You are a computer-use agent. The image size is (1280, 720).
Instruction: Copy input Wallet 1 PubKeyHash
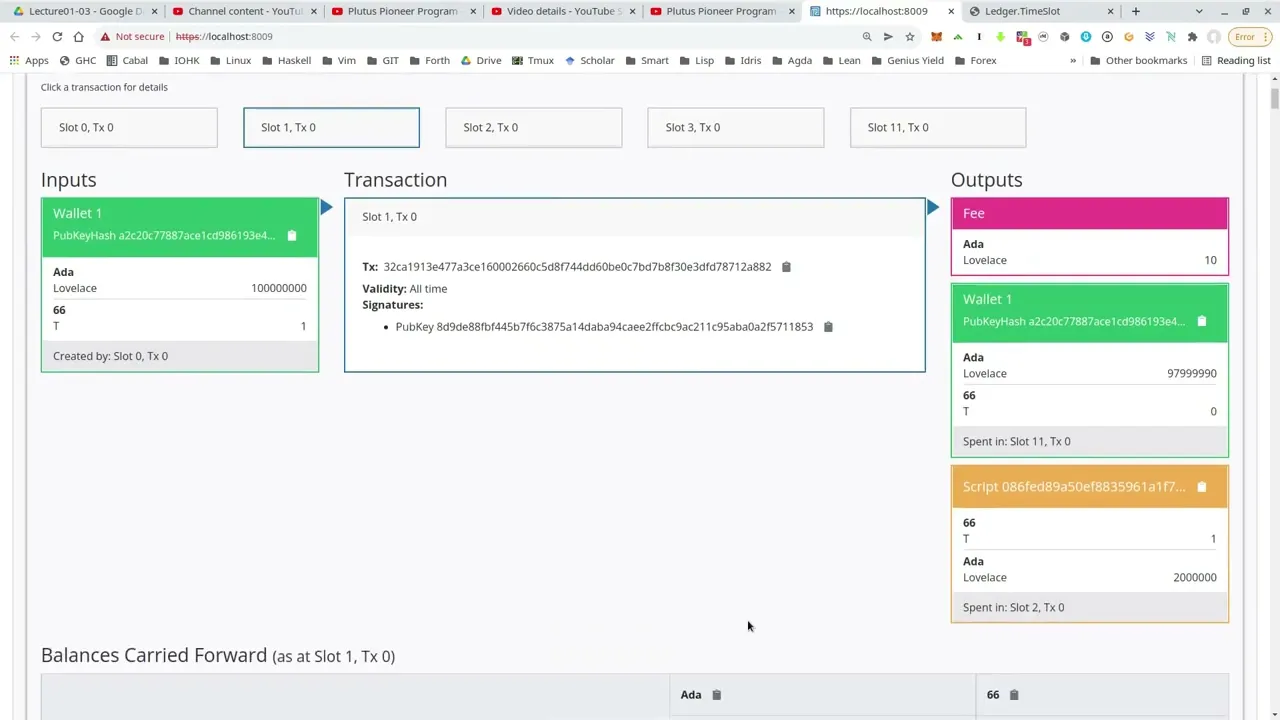292,236
